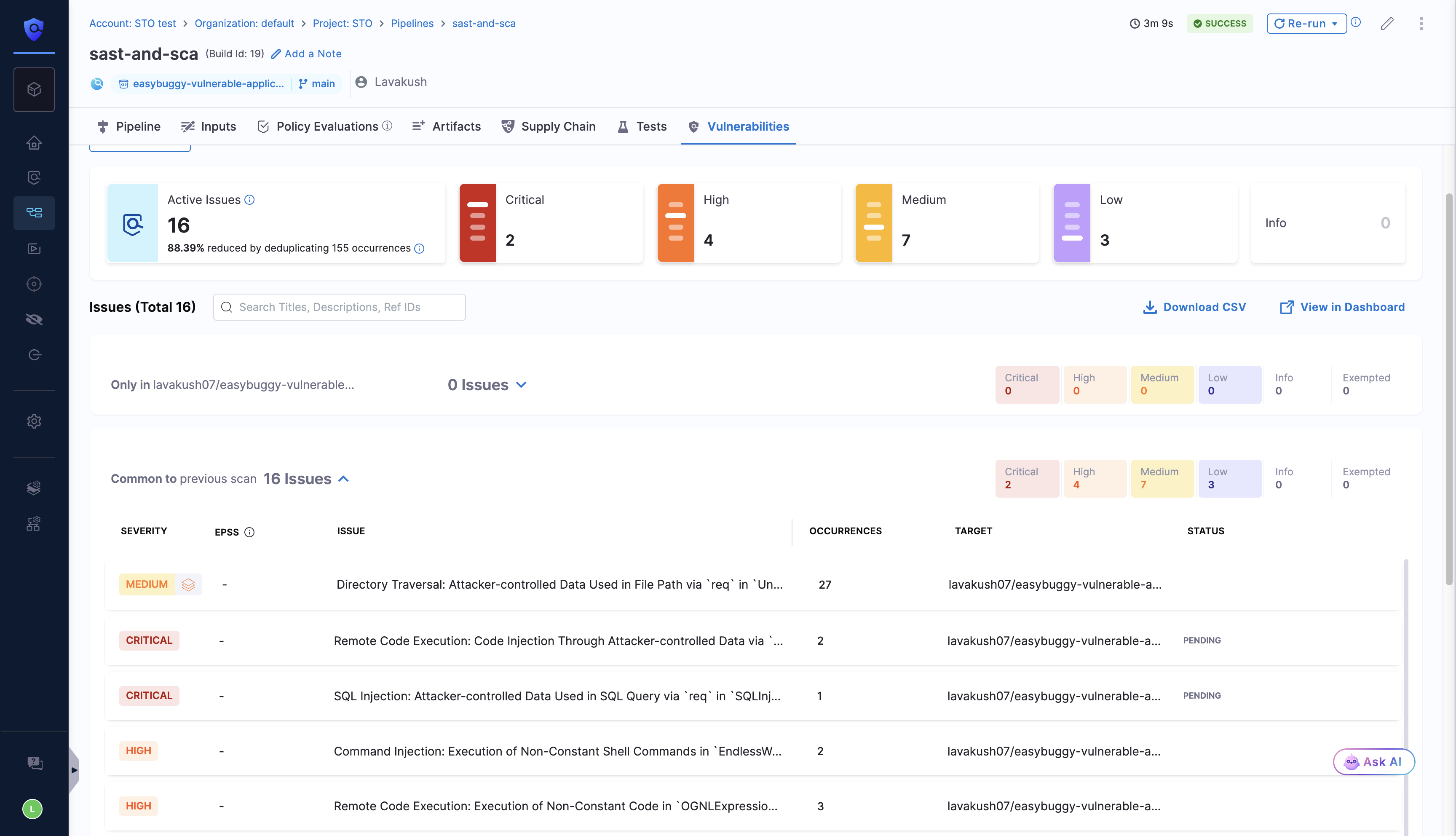Screen dimensions: 1456x836
Task: Click the Download CSV link
Action: pyautogui.click(x=1194, y=307)
